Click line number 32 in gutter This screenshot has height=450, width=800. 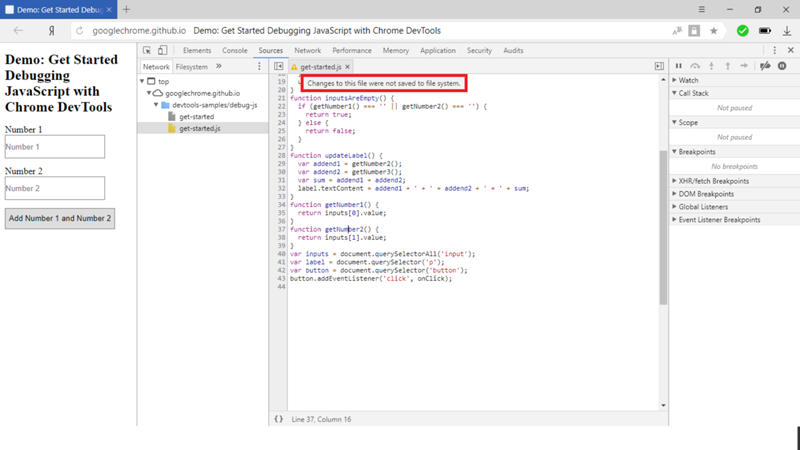point(282,188)
